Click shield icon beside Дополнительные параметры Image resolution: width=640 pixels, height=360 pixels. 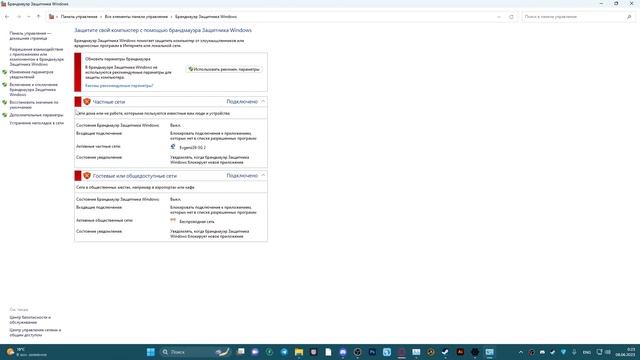click(x=5, y=115)
